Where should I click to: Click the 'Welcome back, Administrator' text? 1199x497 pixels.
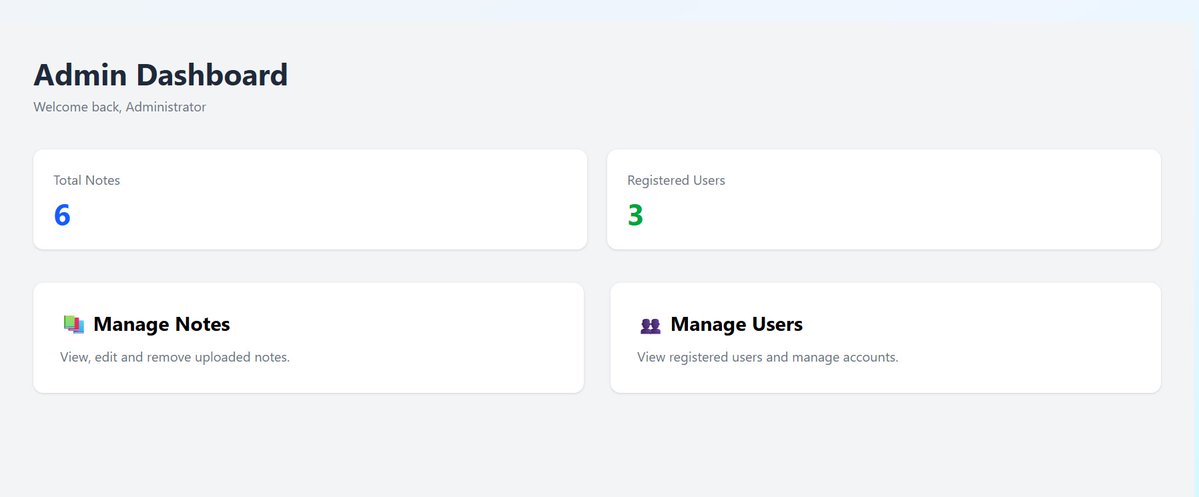pyautogui.click(x=119, y=107)
